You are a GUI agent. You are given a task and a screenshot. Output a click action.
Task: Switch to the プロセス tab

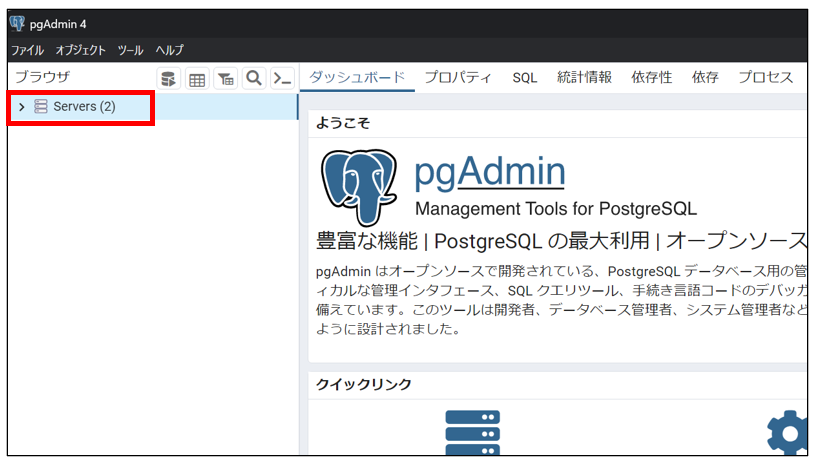click(766, 77)
